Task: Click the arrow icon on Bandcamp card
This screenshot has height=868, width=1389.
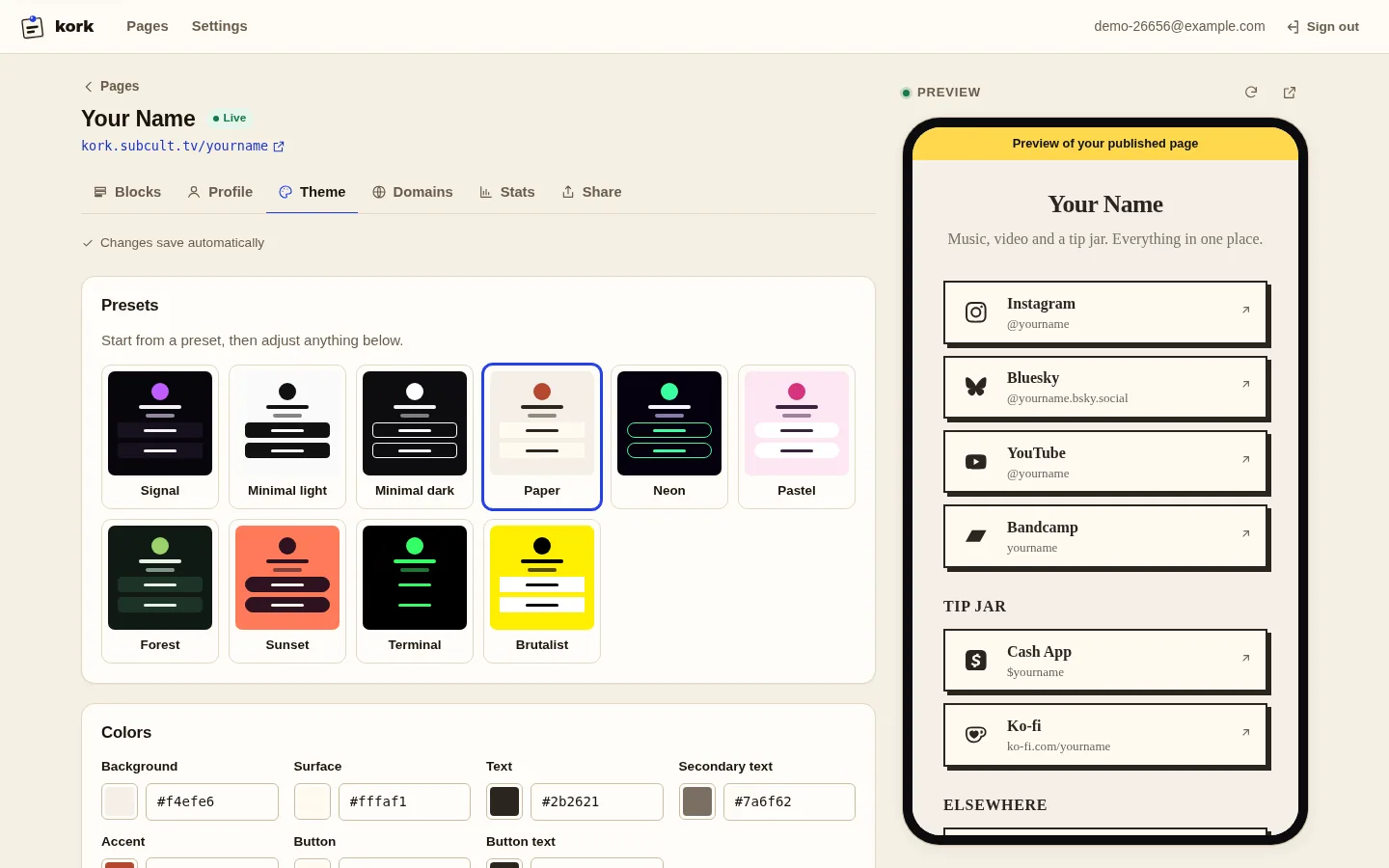Action: point(1245,533)
